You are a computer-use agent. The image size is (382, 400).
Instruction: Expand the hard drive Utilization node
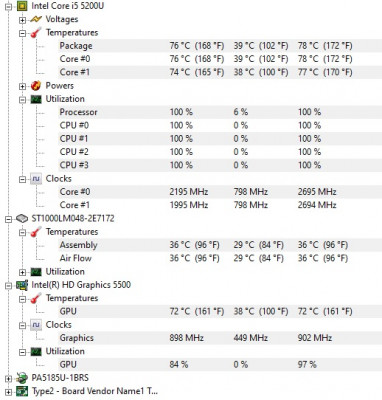click(22, 272)
